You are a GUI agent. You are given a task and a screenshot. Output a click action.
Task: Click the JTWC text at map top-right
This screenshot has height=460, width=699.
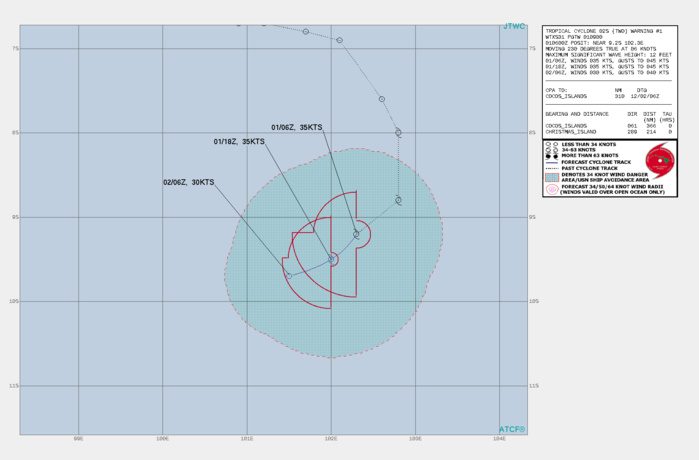tap(513, 27)
